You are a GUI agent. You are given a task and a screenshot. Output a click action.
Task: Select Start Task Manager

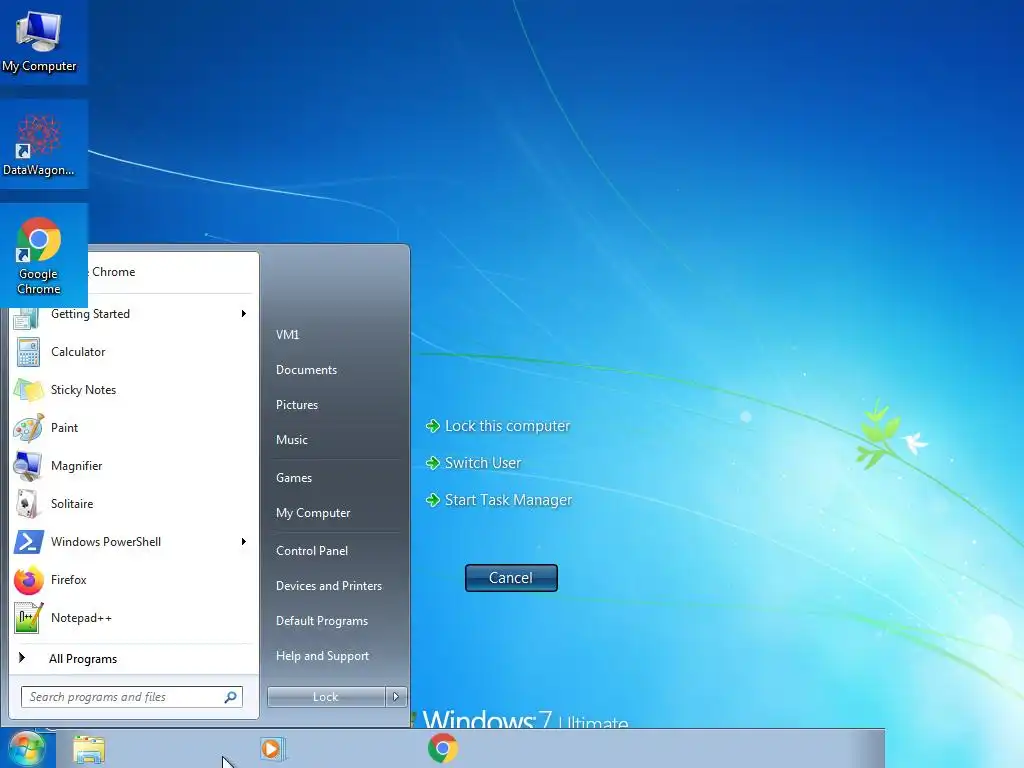(x=508, y=500)
